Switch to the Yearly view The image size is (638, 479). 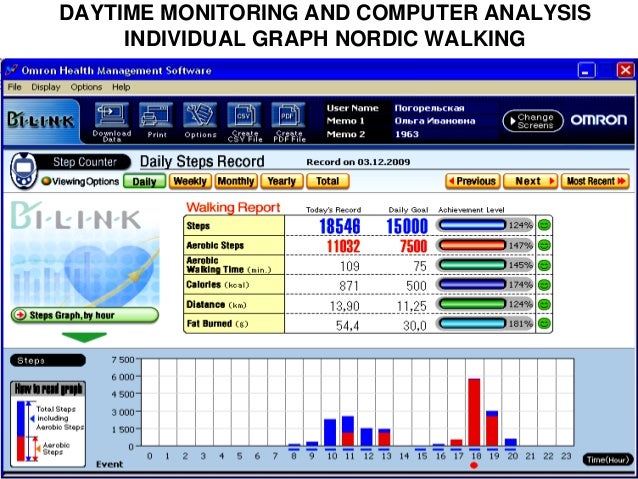282,181
